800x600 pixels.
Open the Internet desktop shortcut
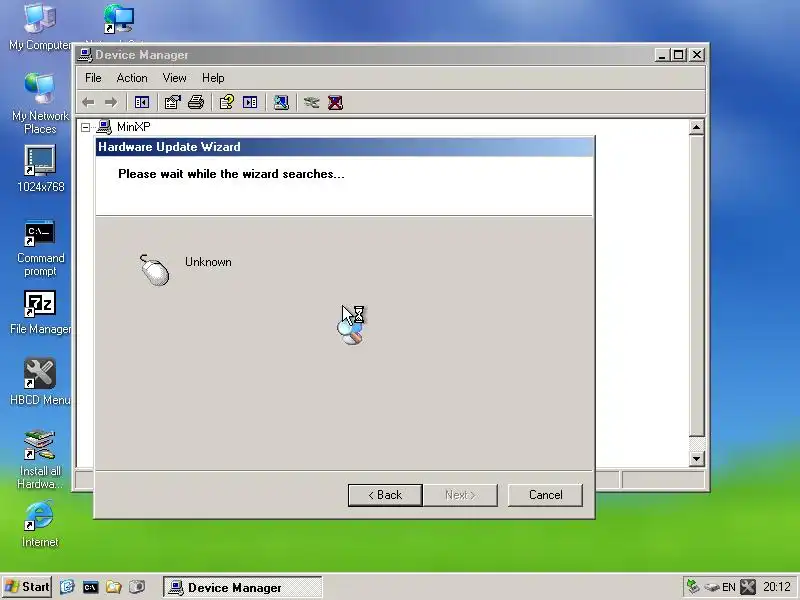40,524
